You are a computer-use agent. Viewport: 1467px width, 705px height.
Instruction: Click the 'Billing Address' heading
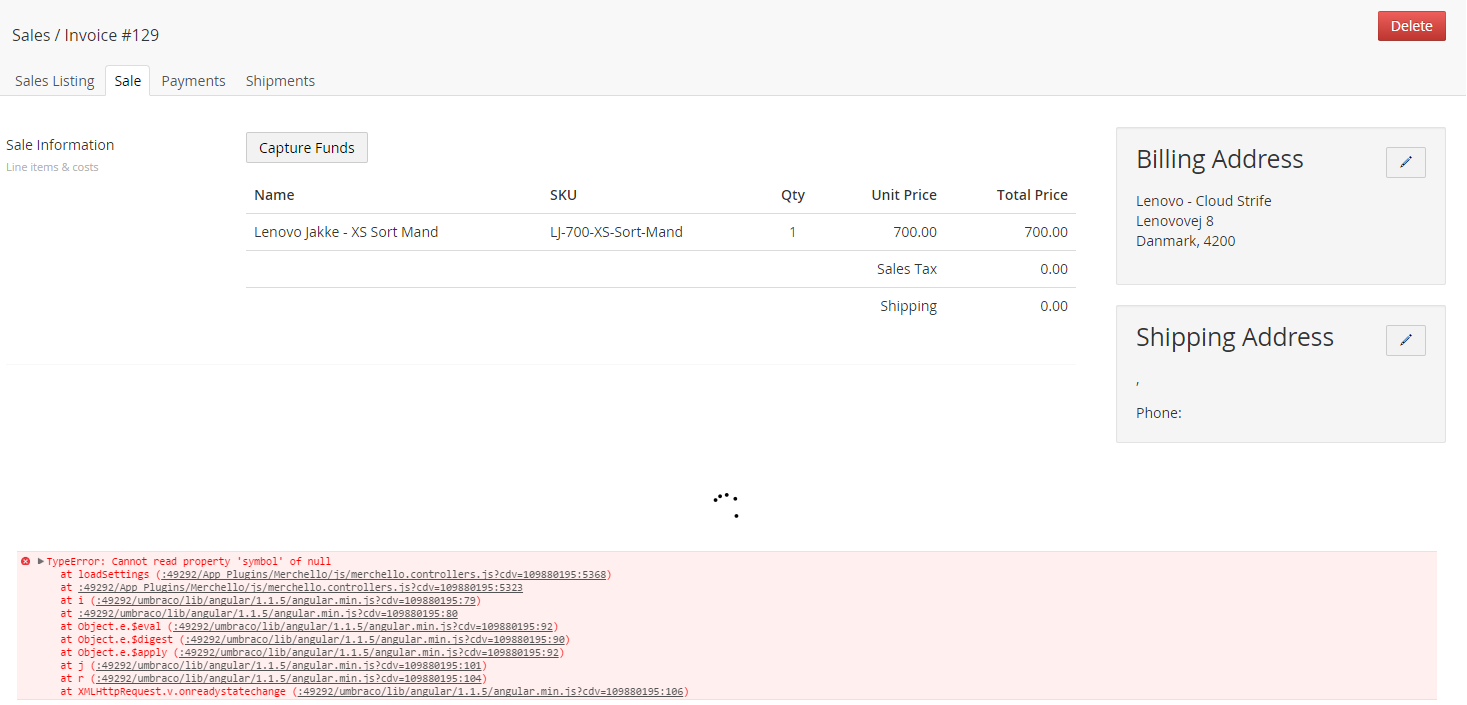coord(1220,159)
